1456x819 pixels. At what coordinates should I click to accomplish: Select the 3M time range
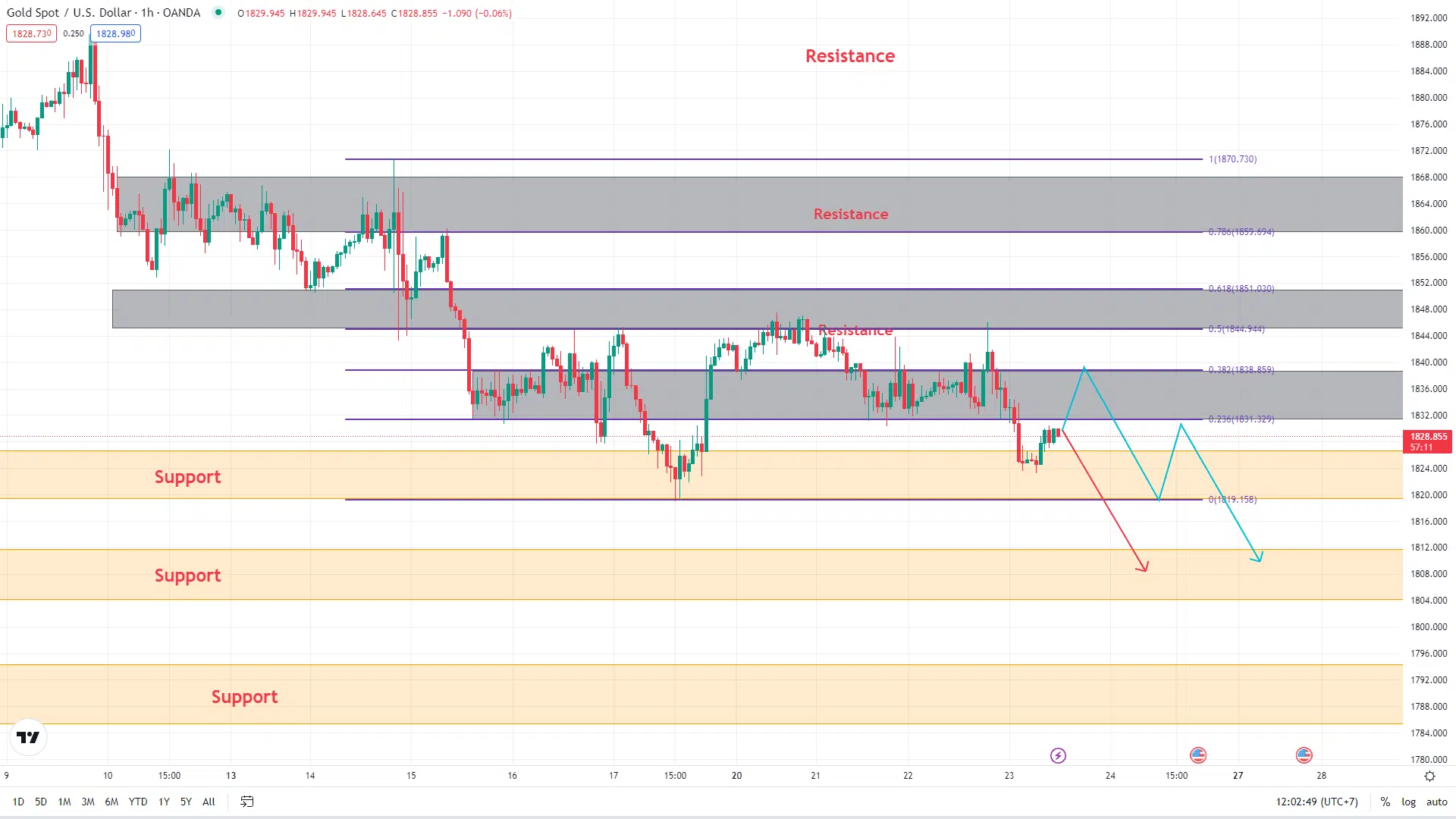click(x=88, y=802)
